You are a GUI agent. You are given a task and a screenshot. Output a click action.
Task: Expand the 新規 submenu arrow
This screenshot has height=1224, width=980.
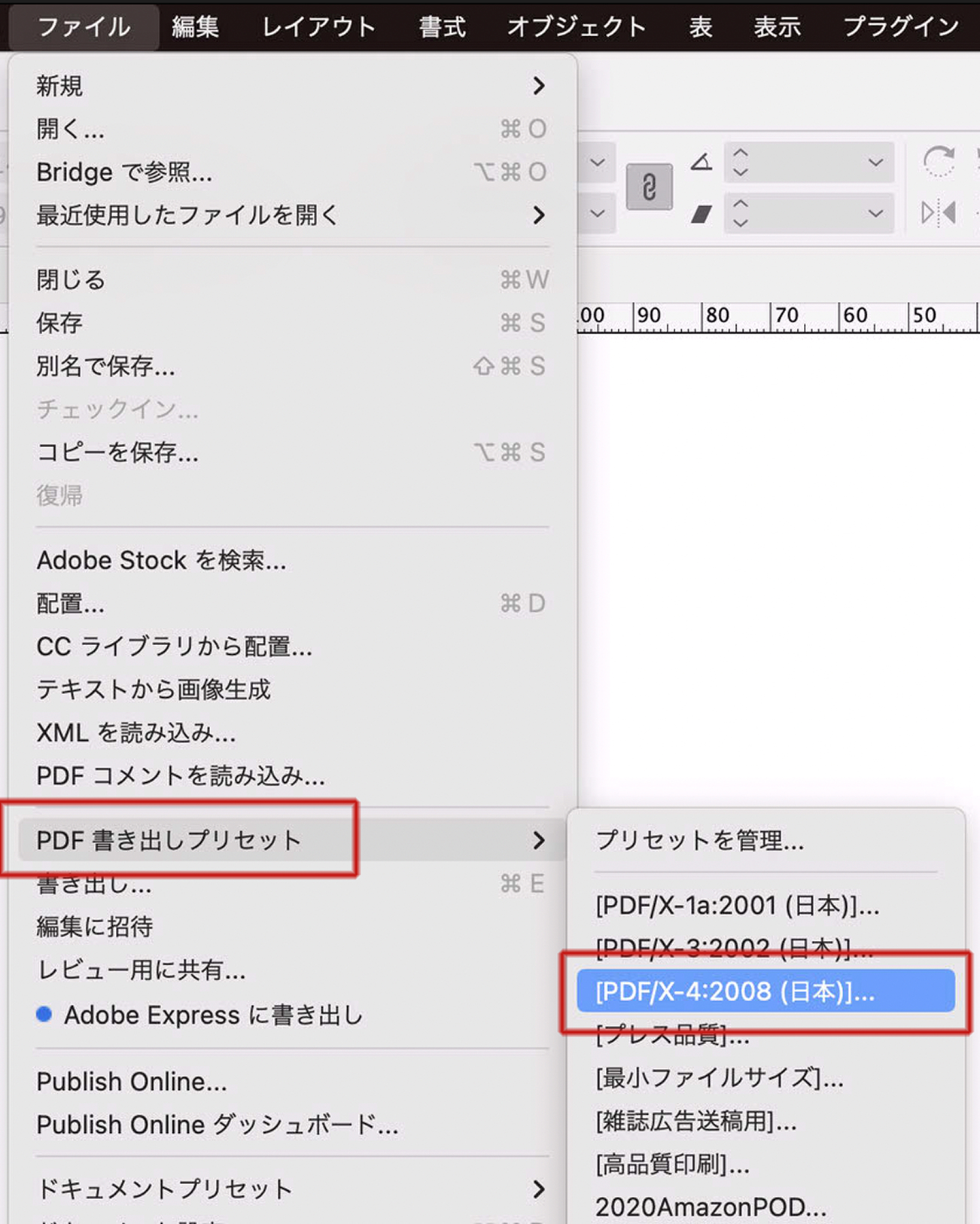tap(538, 86)
